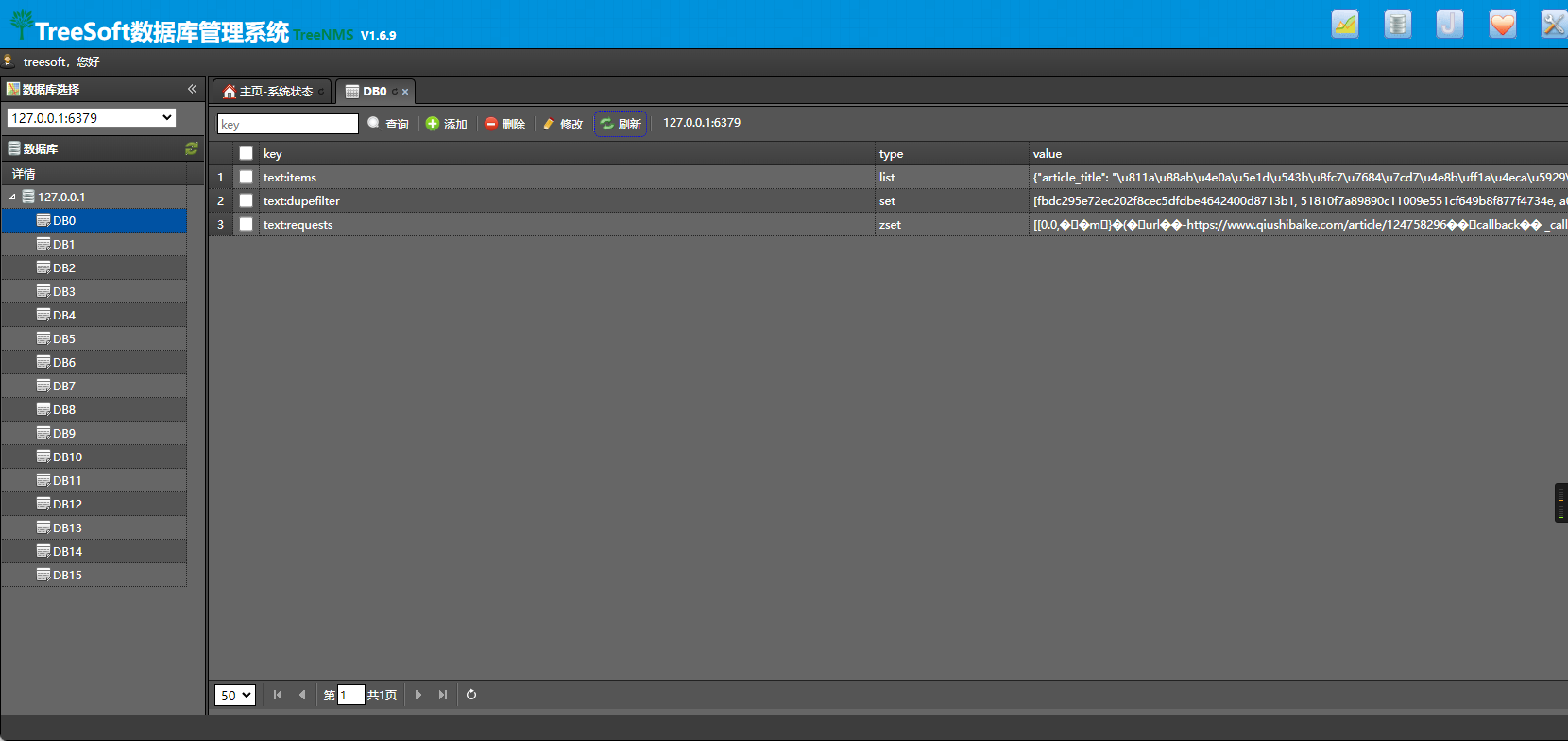Screen dimensions: 1568x741
Task: Click the right edge panel handle
Action: [x=1561, y=503]
